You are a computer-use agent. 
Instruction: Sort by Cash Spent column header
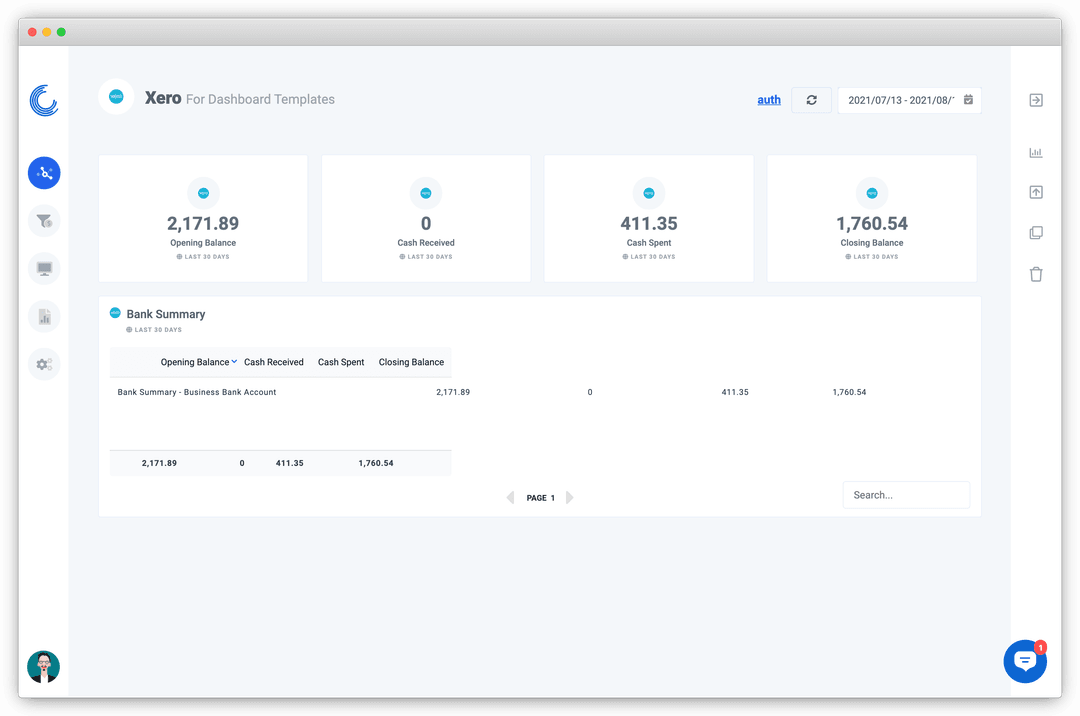pyautogui.click(x=341, y=362)
